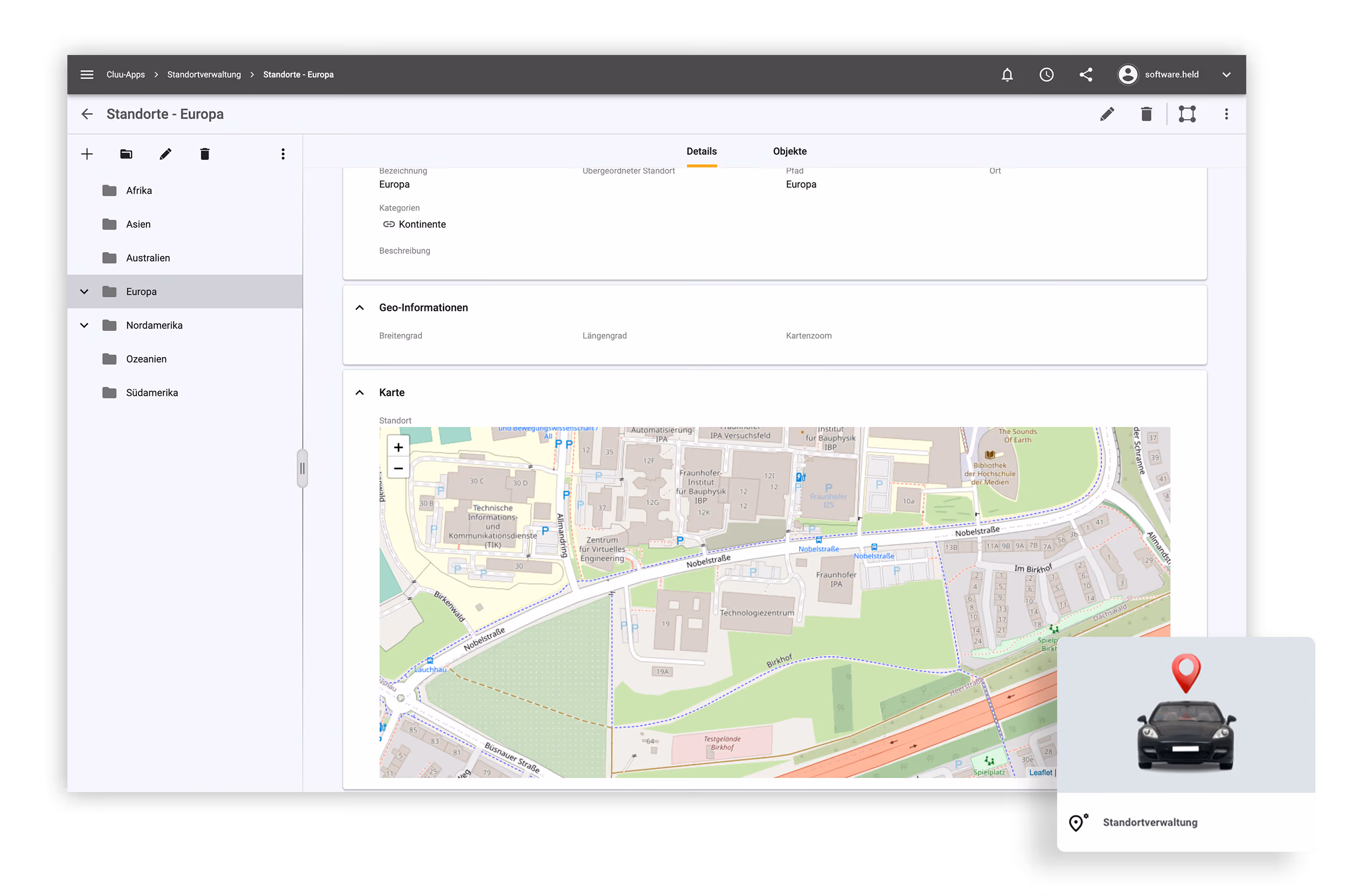Delete location using header trash icon

pyautogui.click(x=1146, y=114)
